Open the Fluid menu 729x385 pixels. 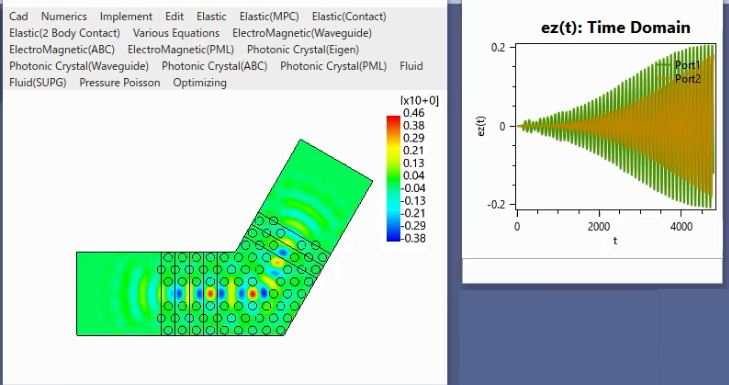411,66
